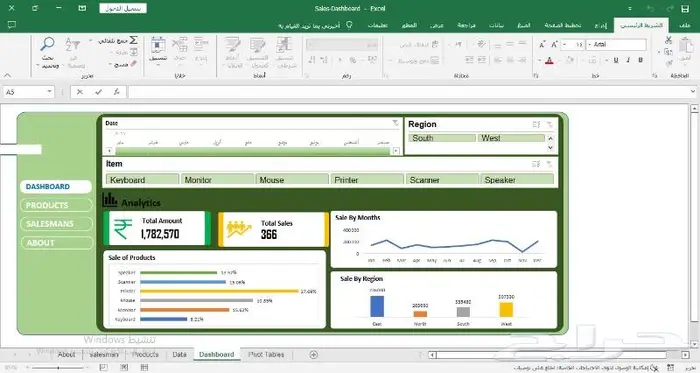Click the Cut scissors icon

tap(668, 40)
